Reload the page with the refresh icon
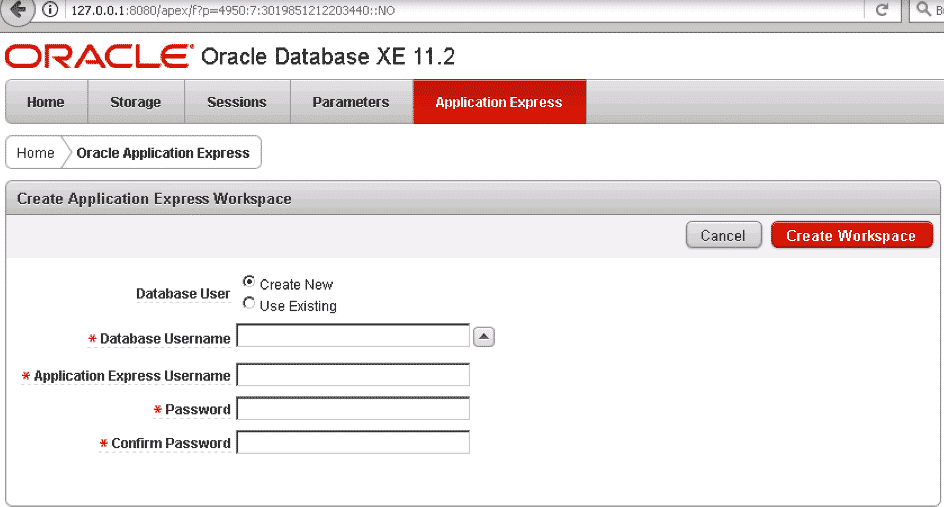 pos(882,10)
